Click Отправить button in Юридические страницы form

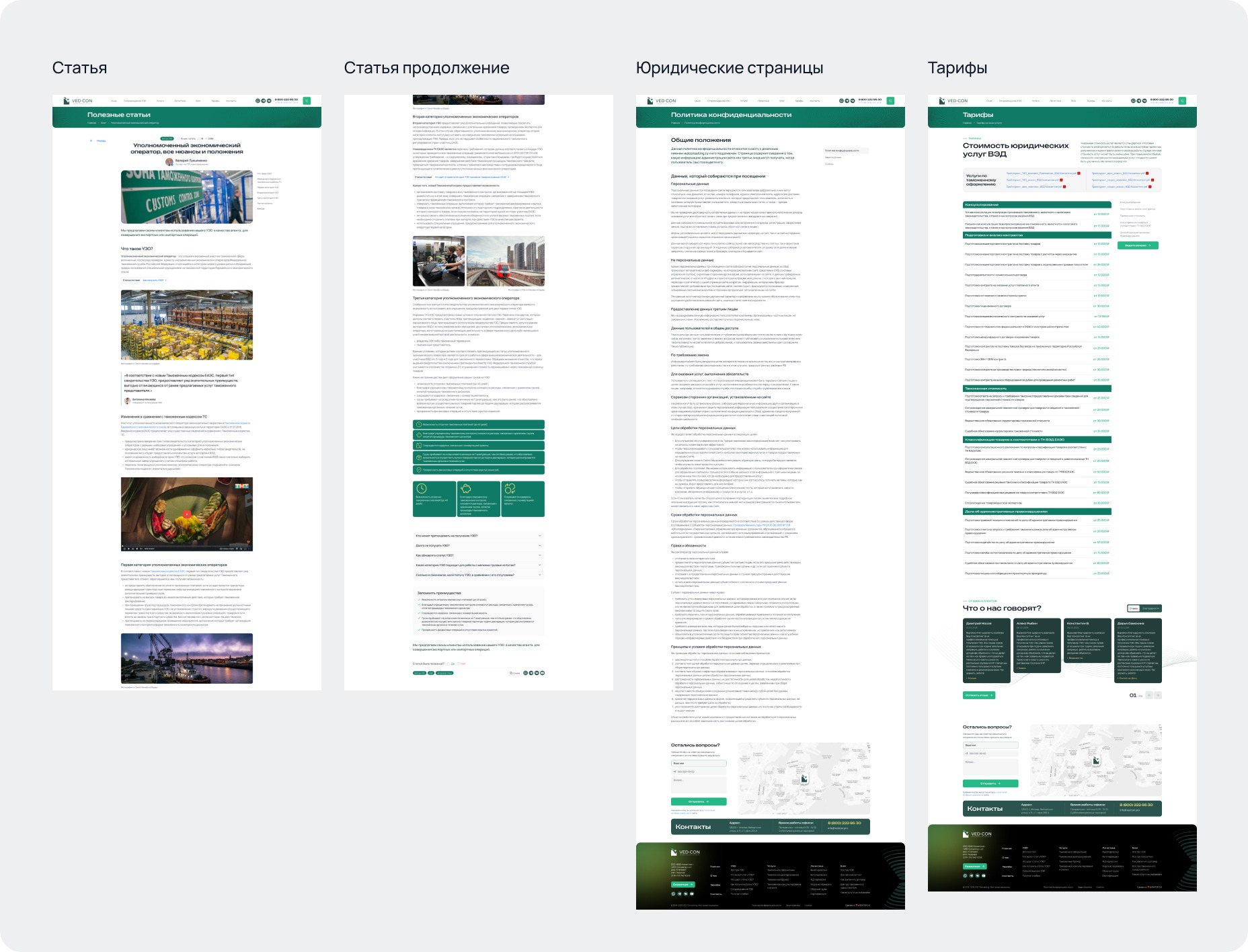[x=699, y=802]
